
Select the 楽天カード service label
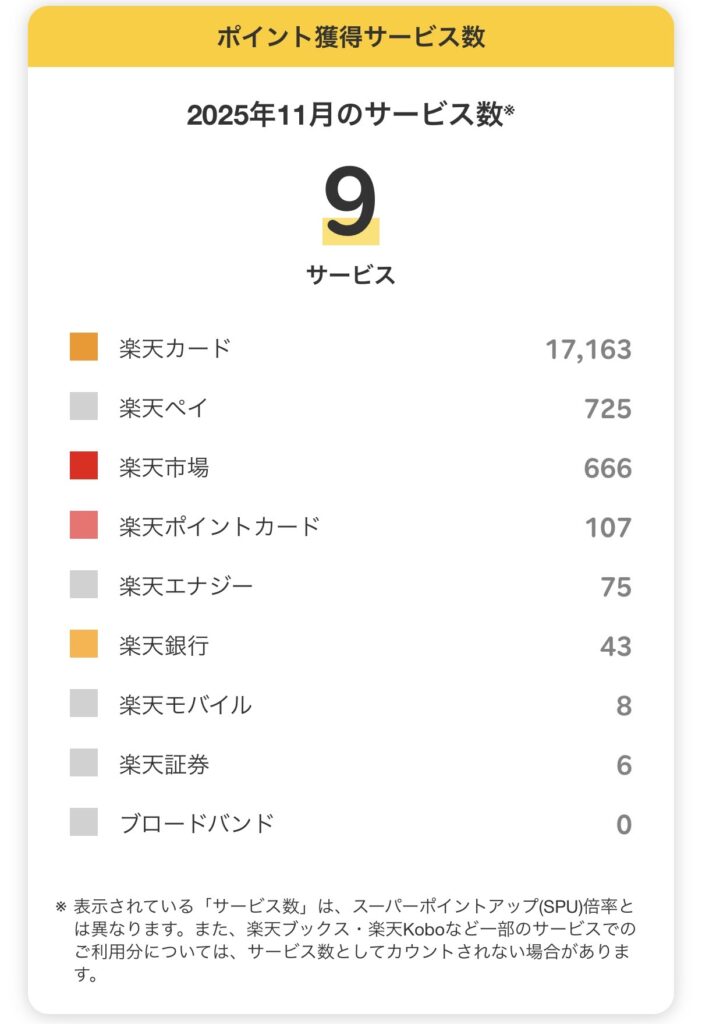(175, 348)
